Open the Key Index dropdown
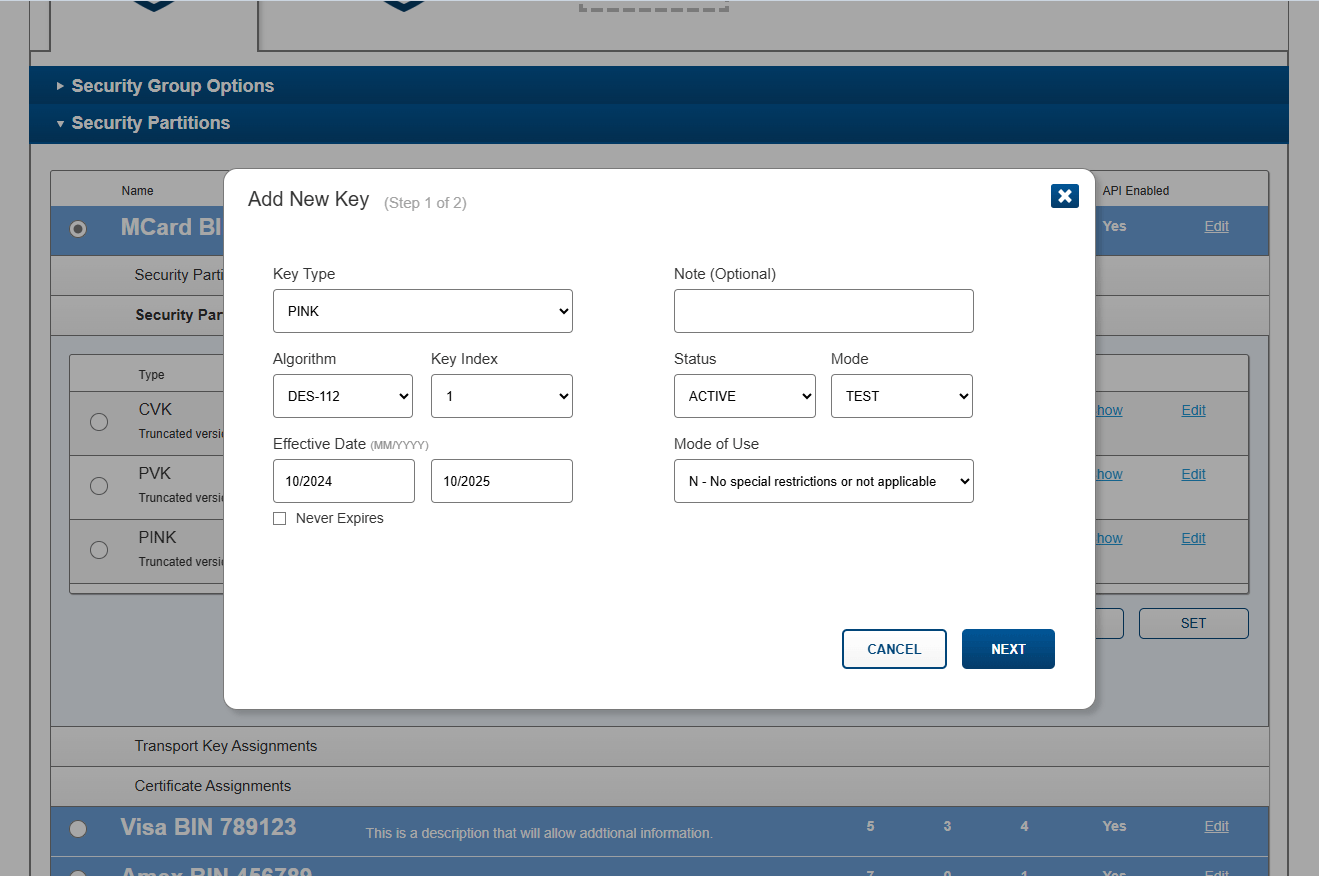This screenshot has height=876, width=1319. pos(502,396)
